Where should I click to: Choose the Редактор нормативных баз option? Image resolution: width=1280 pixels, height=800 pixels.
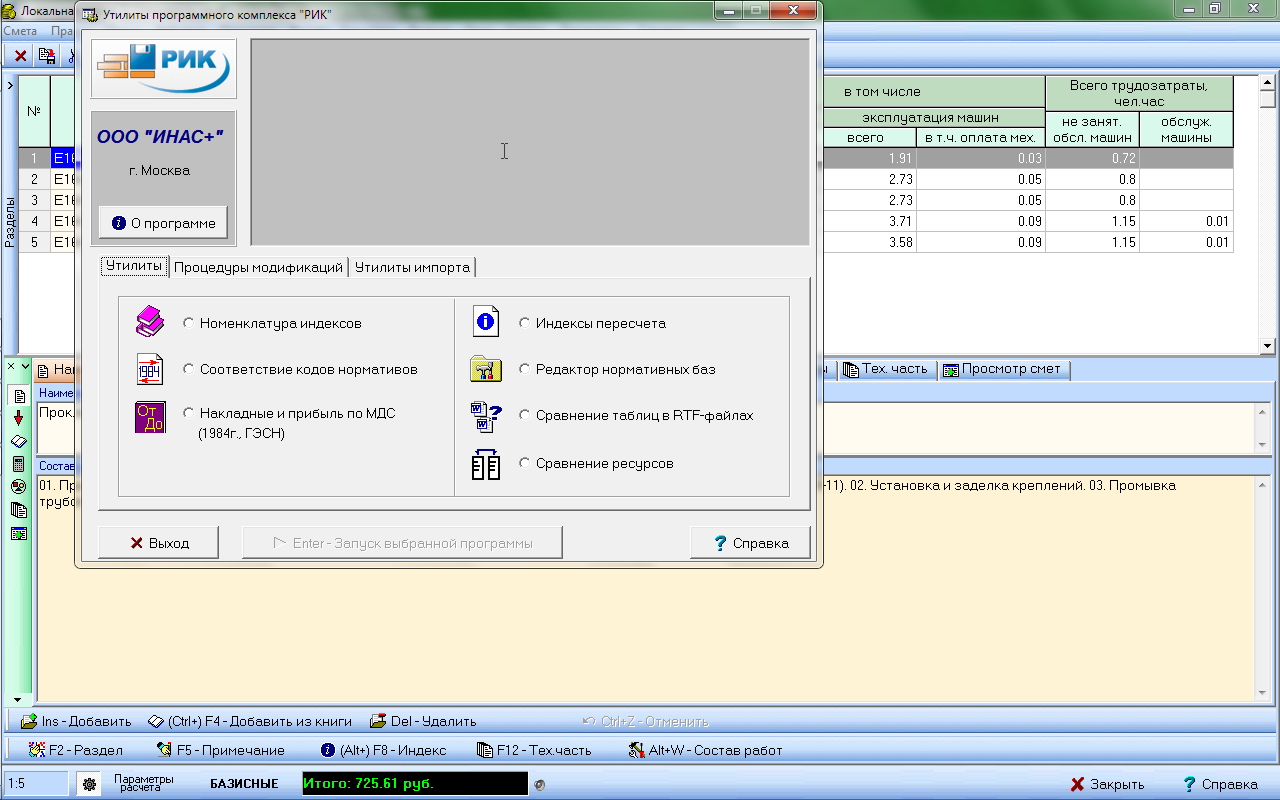525,369
